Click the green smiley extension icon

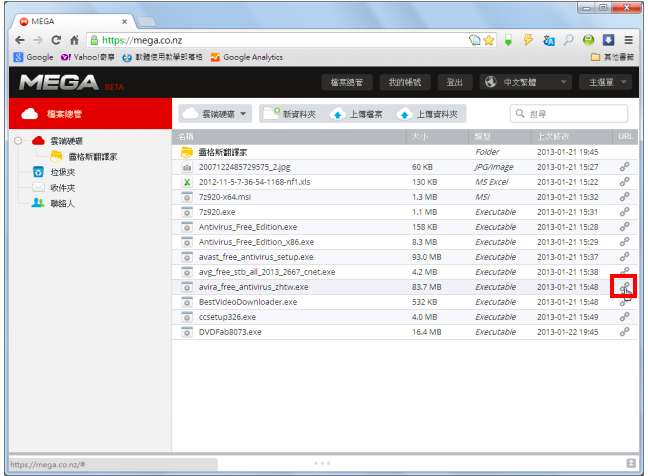click(x=588, y=40)
